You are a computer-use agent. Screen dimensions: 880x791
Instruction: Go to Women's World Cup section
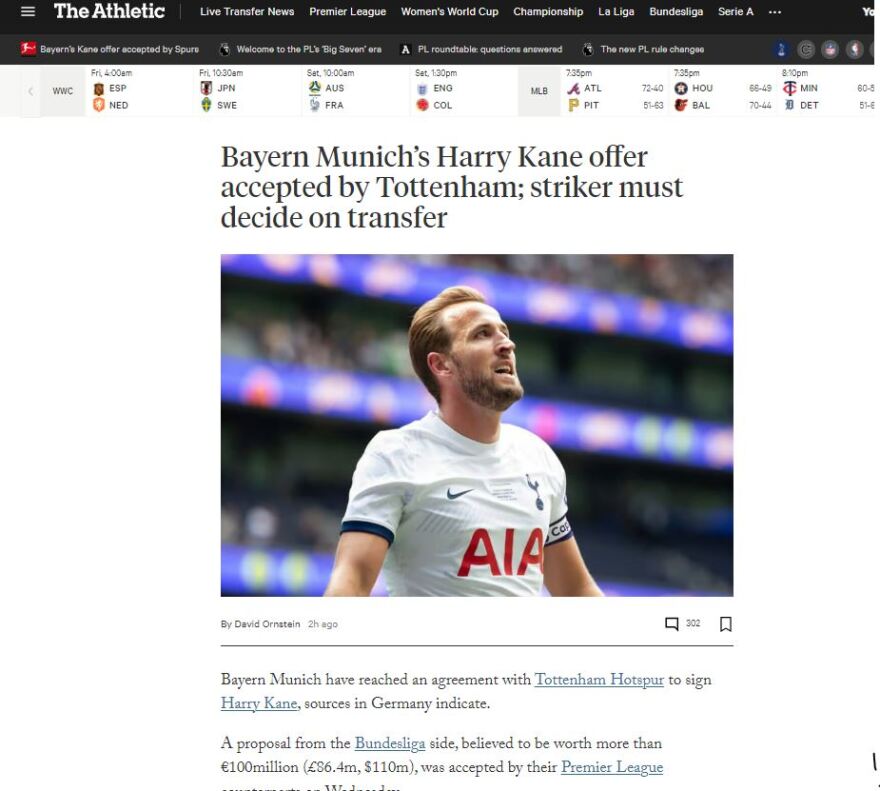tap(450, 12)
